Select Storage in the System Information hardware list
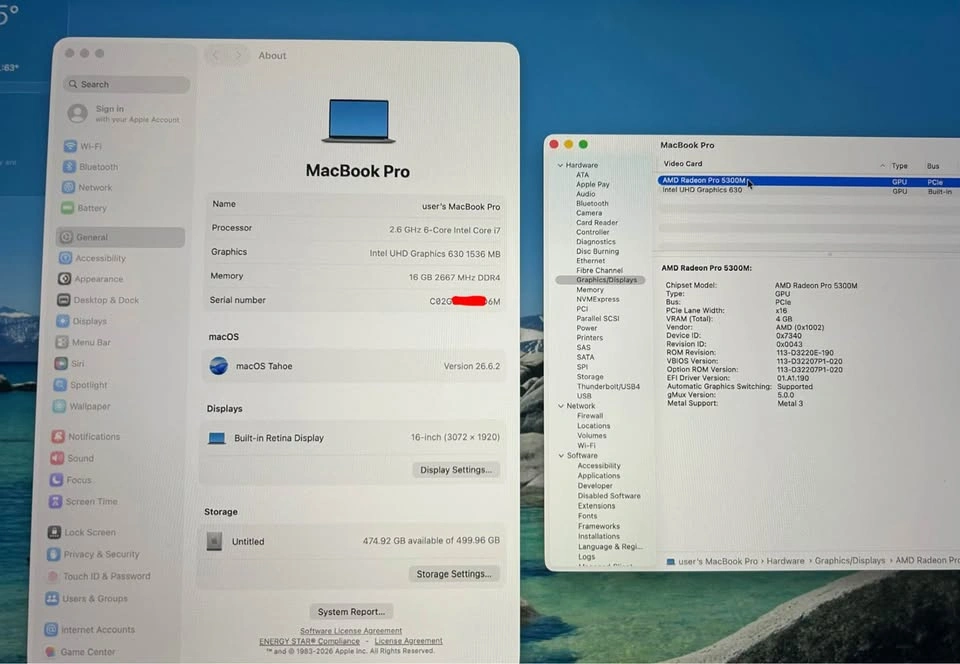 tap(590, 377)
